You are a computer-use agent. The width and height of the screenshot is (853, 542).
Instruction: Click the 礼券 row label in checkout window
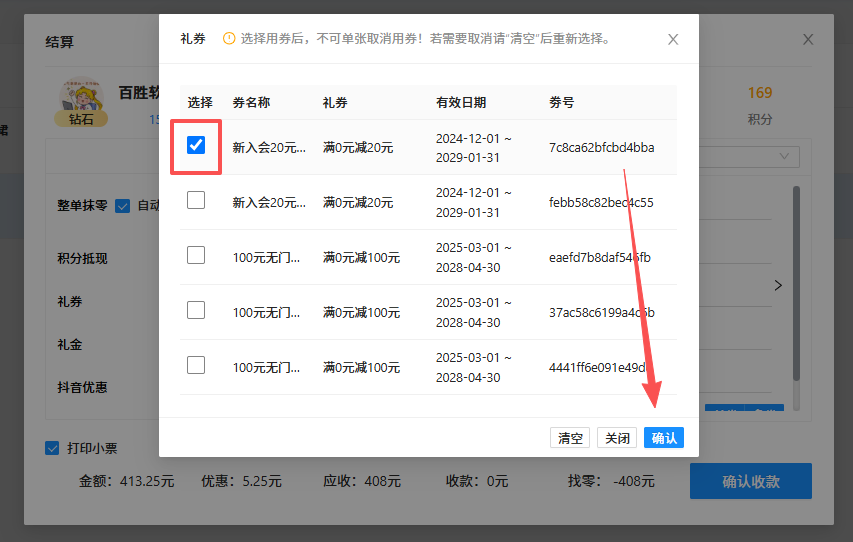coord(70,301)
